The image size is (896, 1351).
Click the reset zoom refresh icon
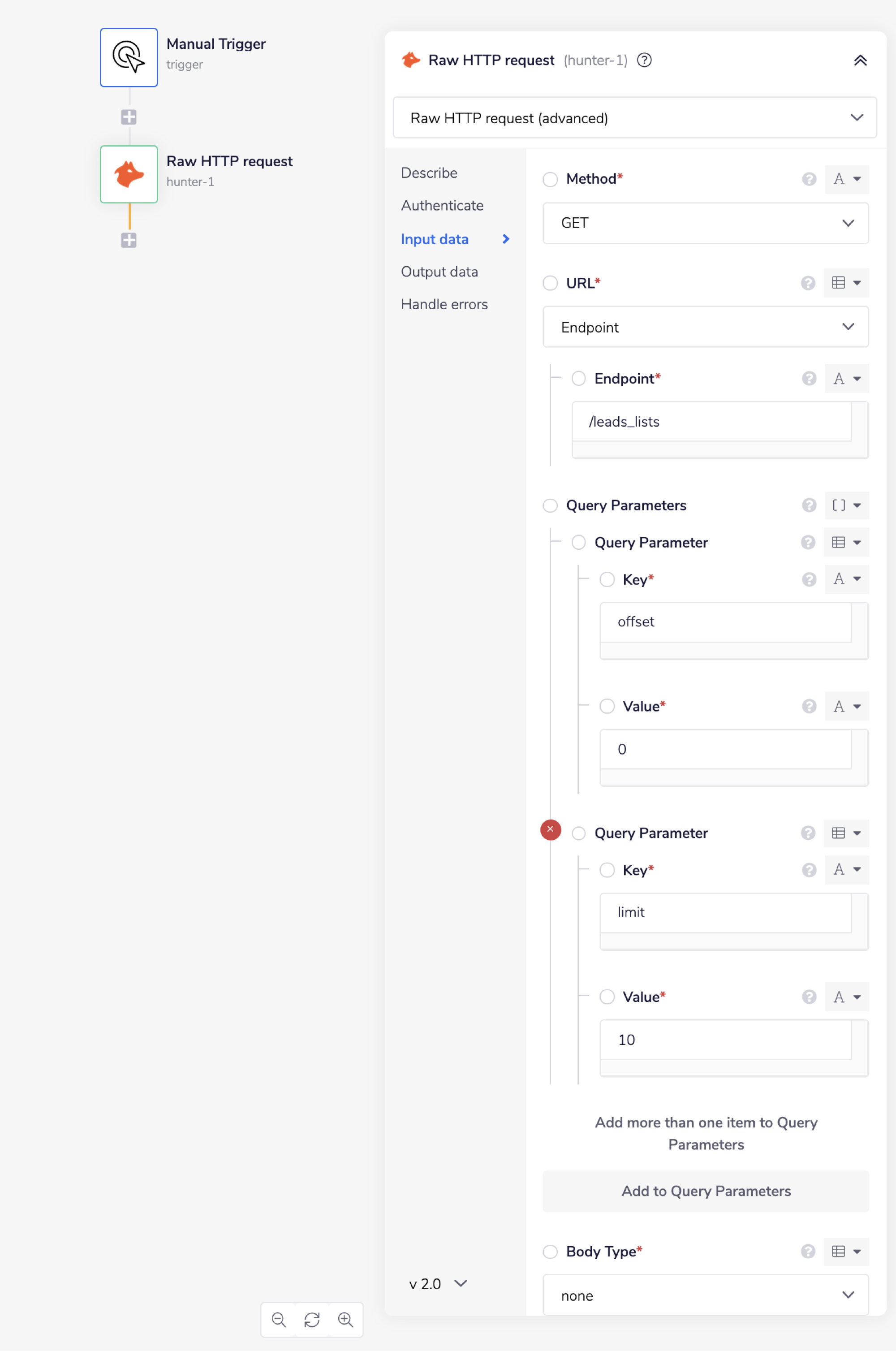pyautogui.click(x=312, y=1320)
